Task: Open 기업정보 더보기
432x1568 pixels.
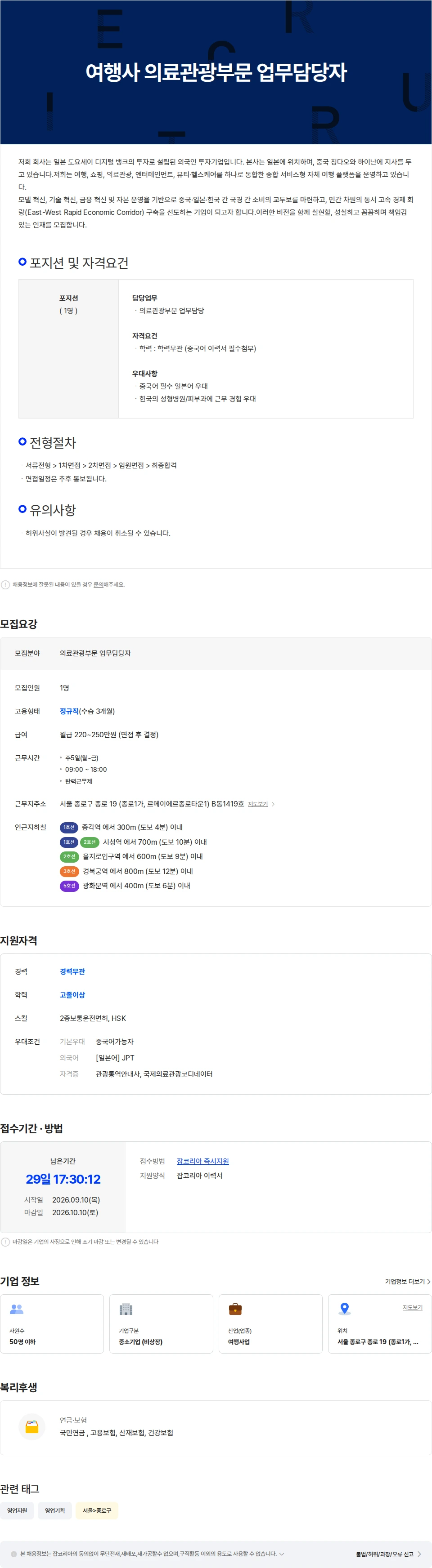Action: coord(408,1281)
